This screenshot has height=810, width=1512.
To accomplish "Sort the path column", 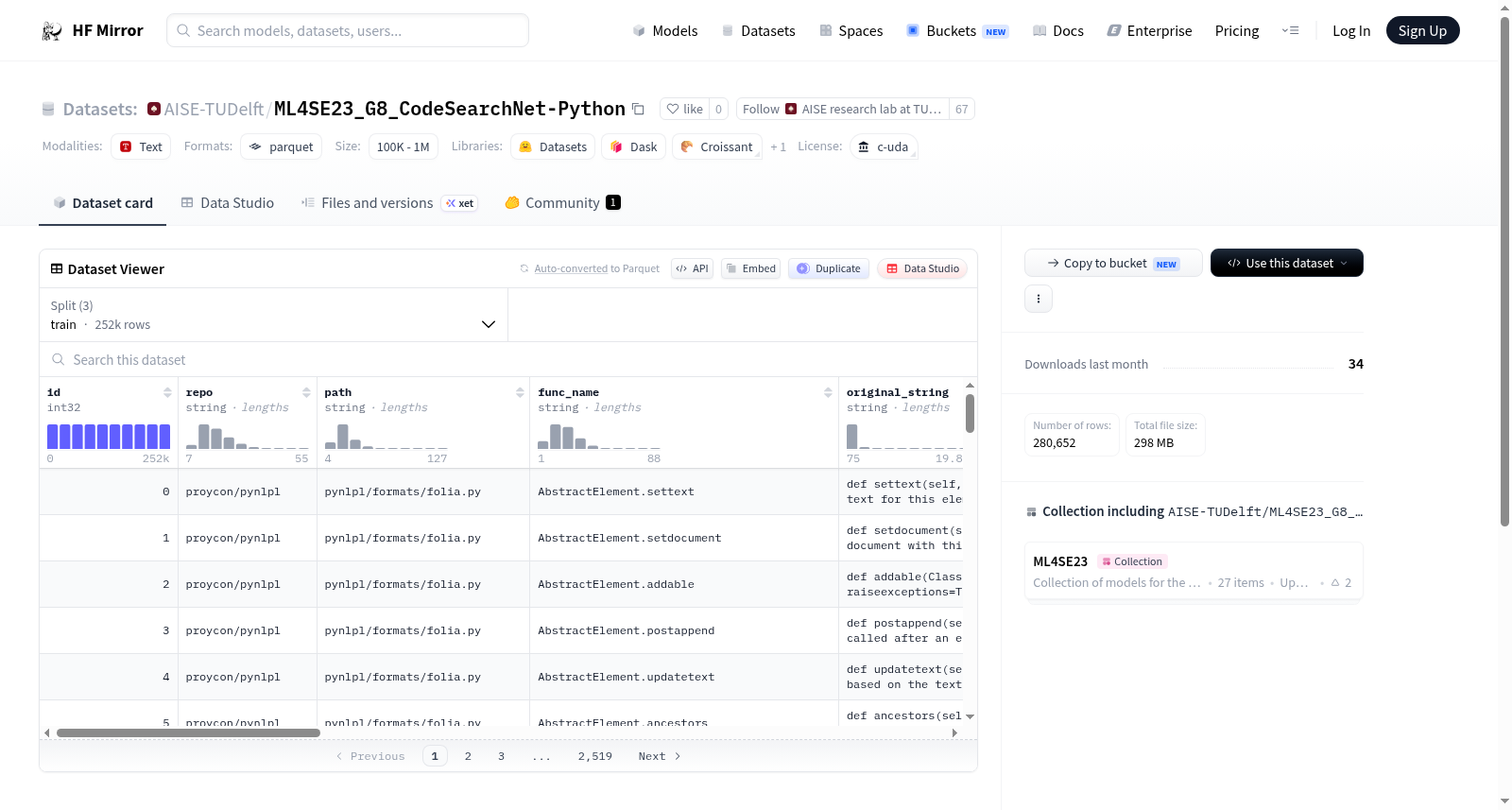I will pyautogui.click(x=520, y=392).
